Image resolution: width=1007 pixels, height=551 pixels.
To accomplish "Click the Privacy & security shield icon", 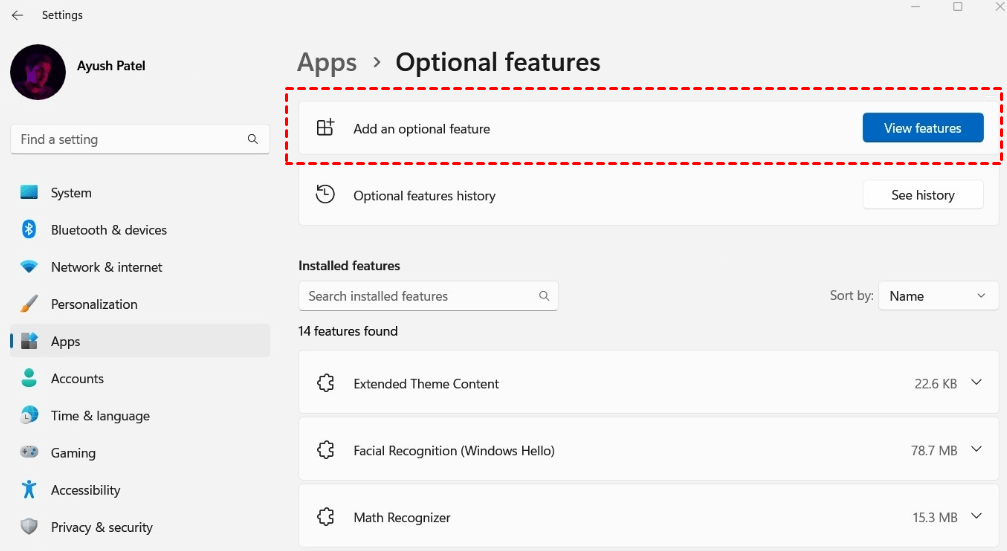I will click(x=29, y=527).
